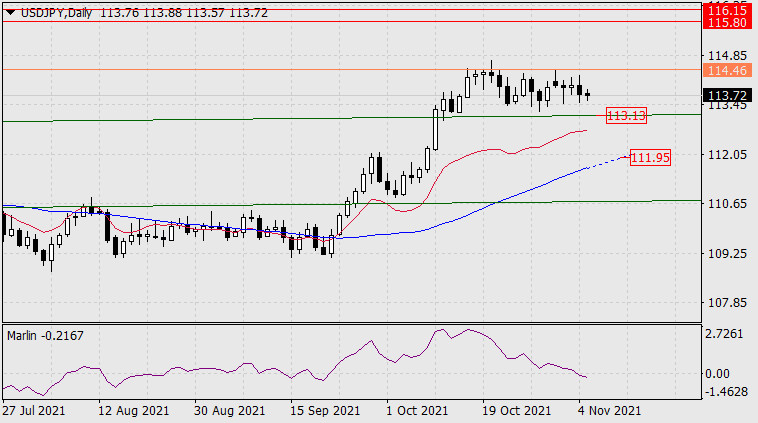This screenshot has width=758, height=423.
Task: Click the Marlin -0.2167 indicator label
Action: click(45, 335)
